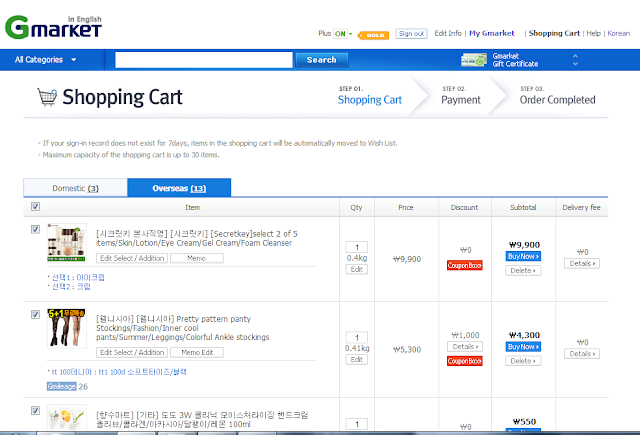The height and width of the screenshot is (435, 640).
Task: Open Shopping Cart header link
Action: tap(554, 33)
